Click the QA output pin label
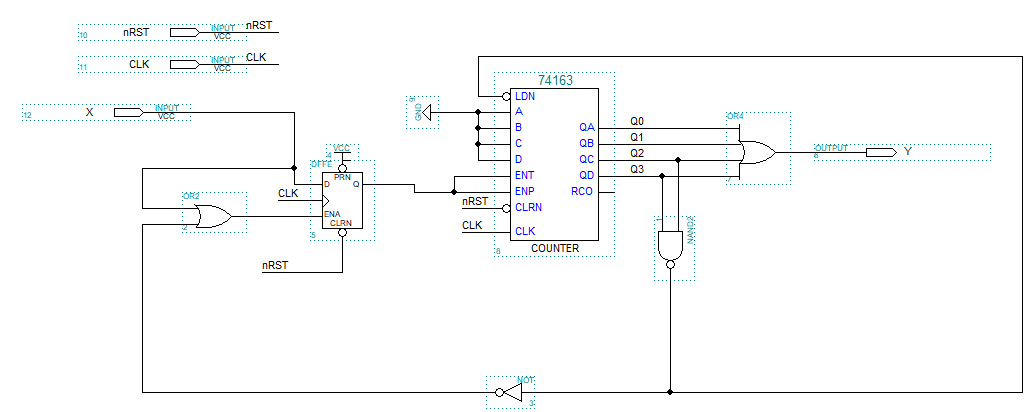The image size is (1030, 412). tap(586, 128)
